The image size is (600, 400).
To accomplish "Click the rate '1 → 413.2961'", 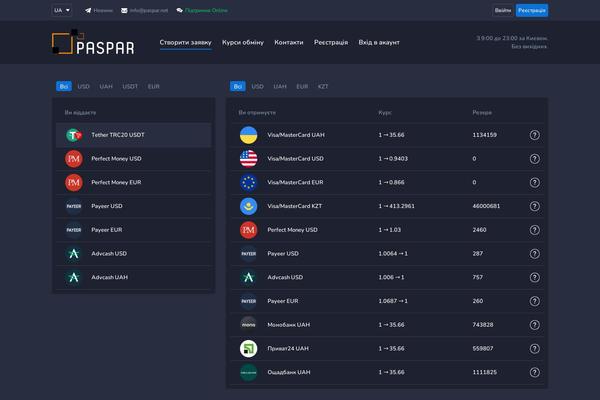I will pos(396,206).
